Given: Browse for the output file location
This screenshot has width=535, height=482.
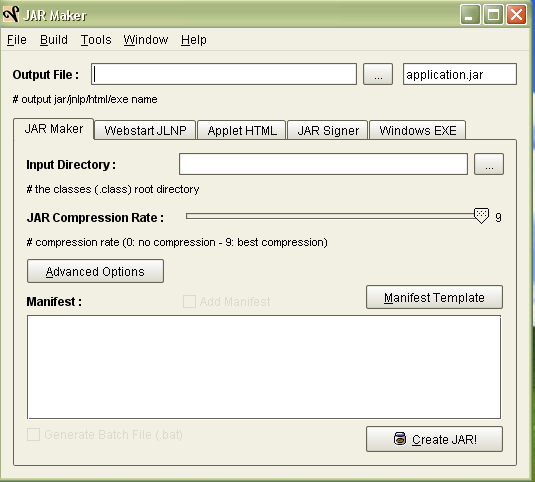Looking at the screenshot, I should click(x=378, y=74).
